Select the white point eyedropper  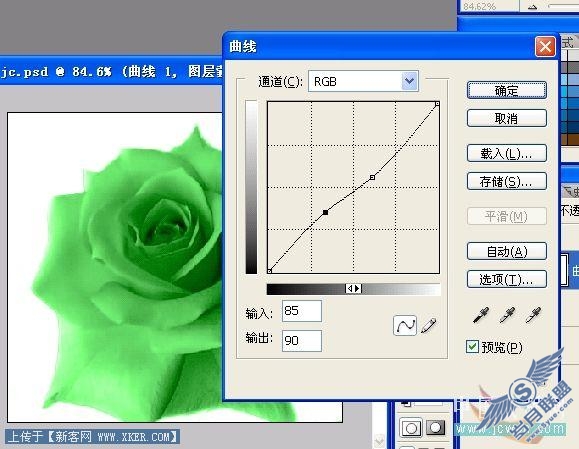(x=533, y=315)
